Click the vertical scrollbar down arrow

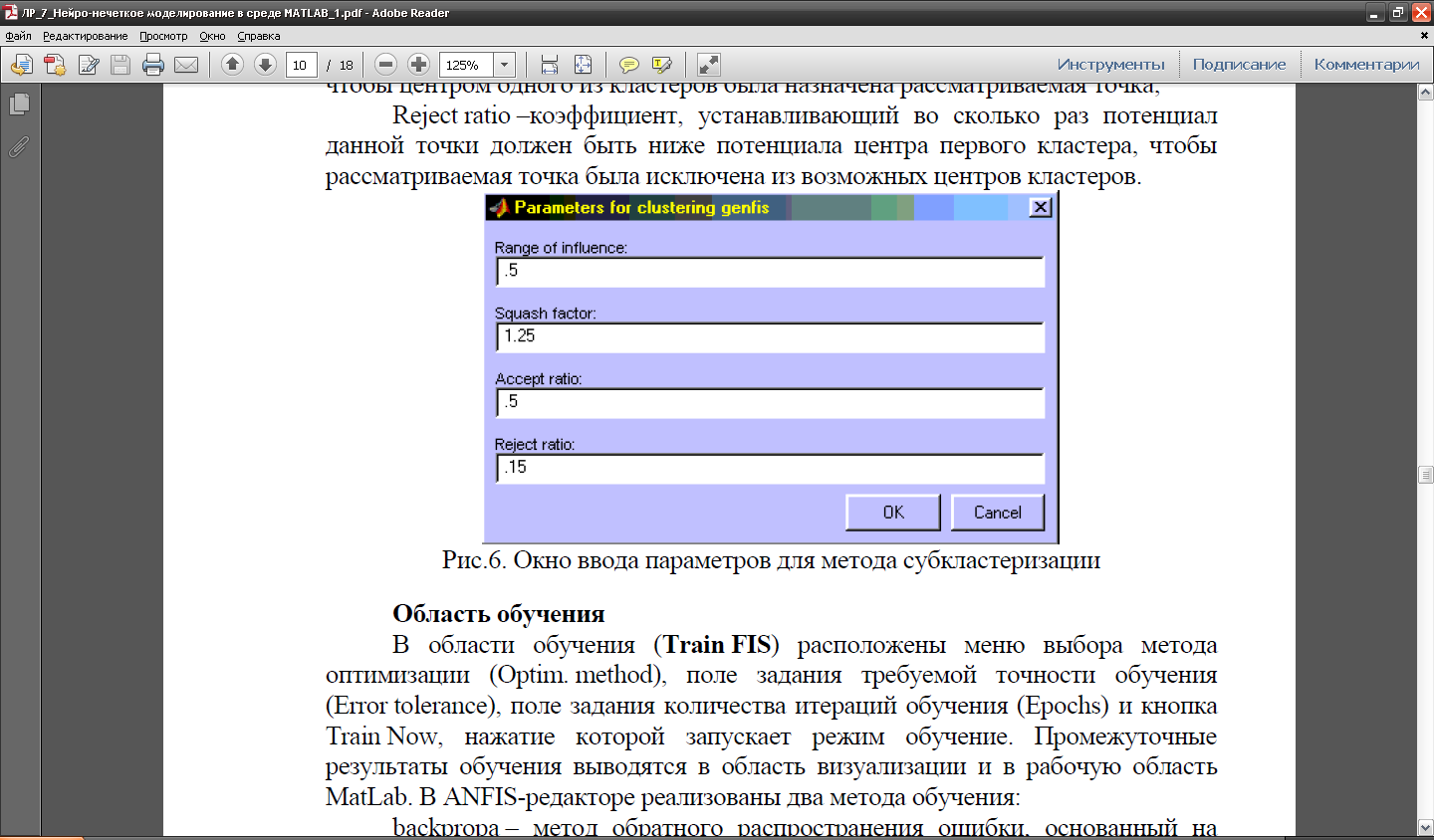click(x=1425, y=827)
